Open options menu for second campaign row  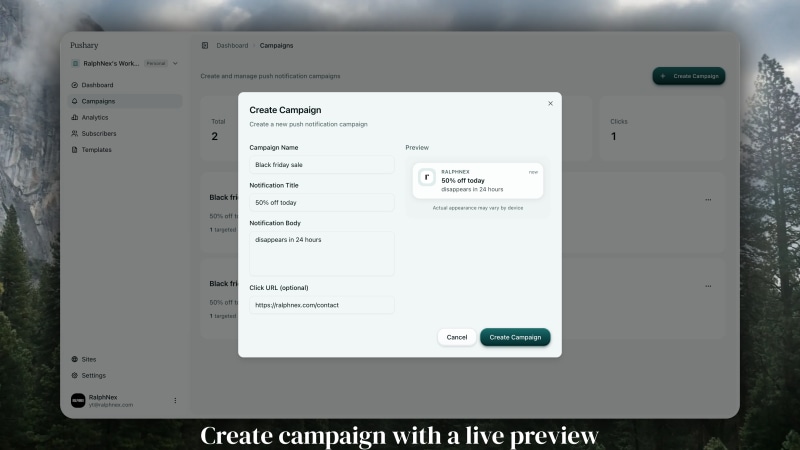click(x=708, y=286)
